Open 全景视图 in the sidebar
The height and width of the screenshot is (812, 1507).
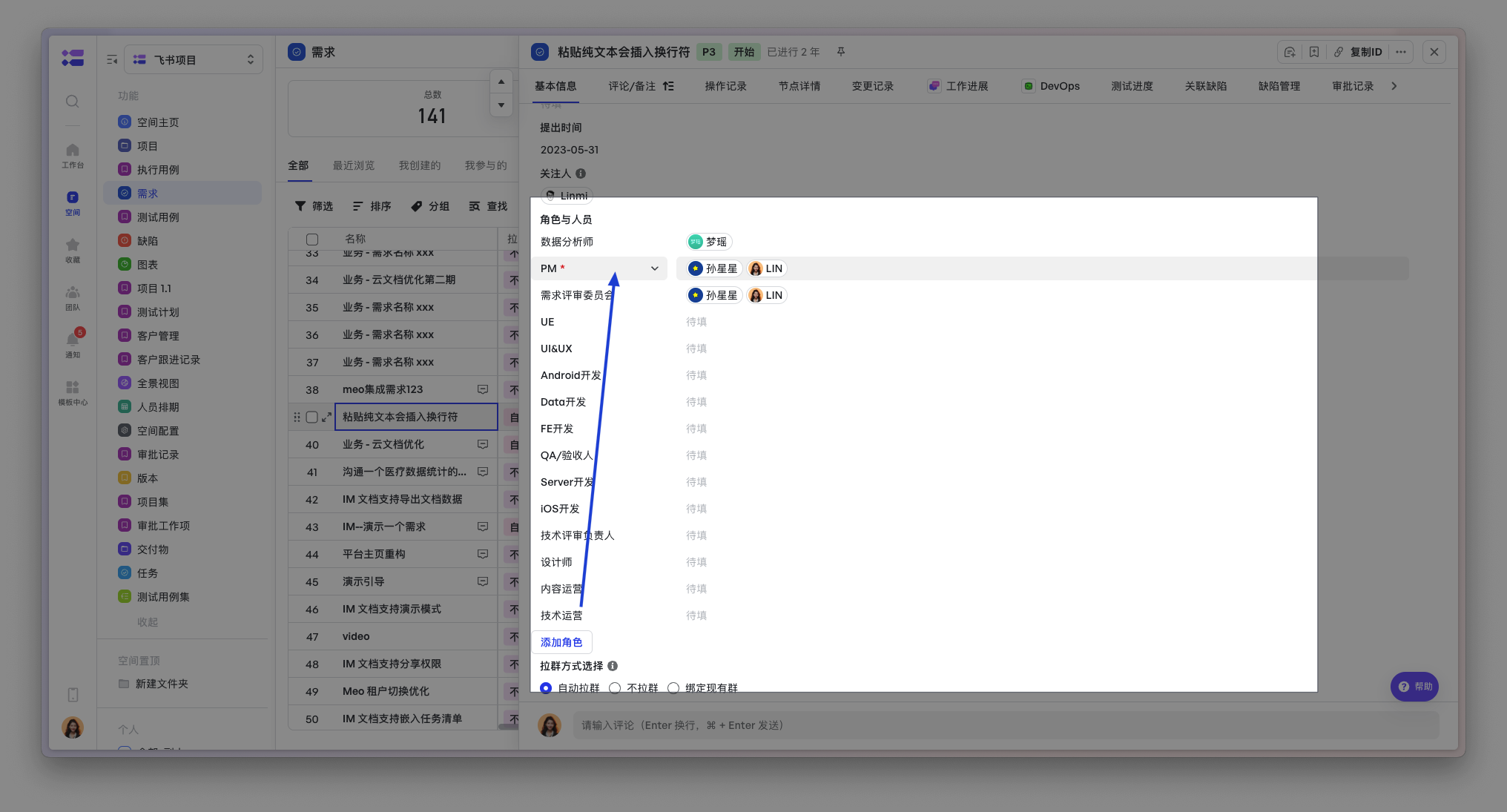(182, 383)
